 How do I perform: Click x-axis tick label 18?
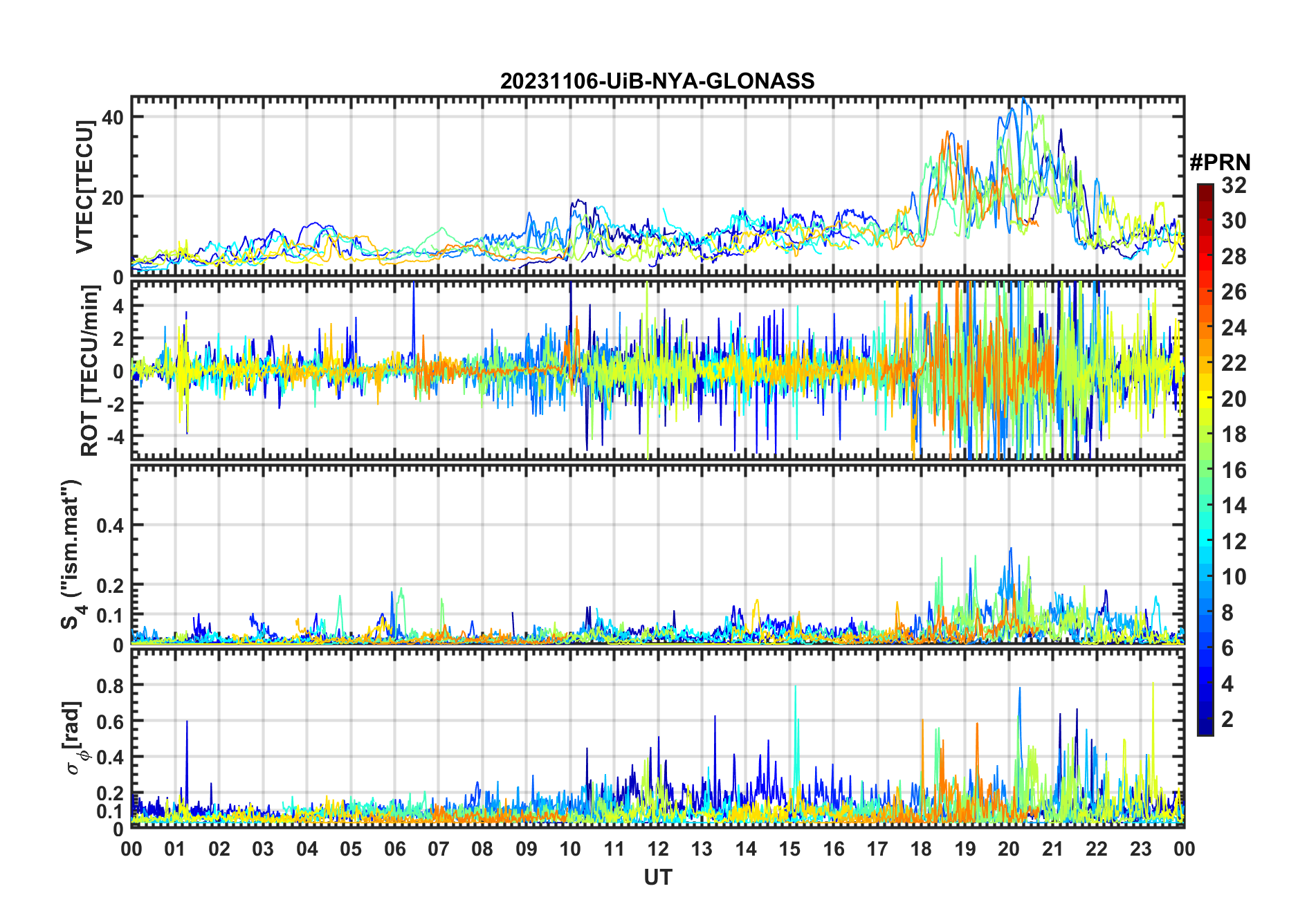click(921, 849)
